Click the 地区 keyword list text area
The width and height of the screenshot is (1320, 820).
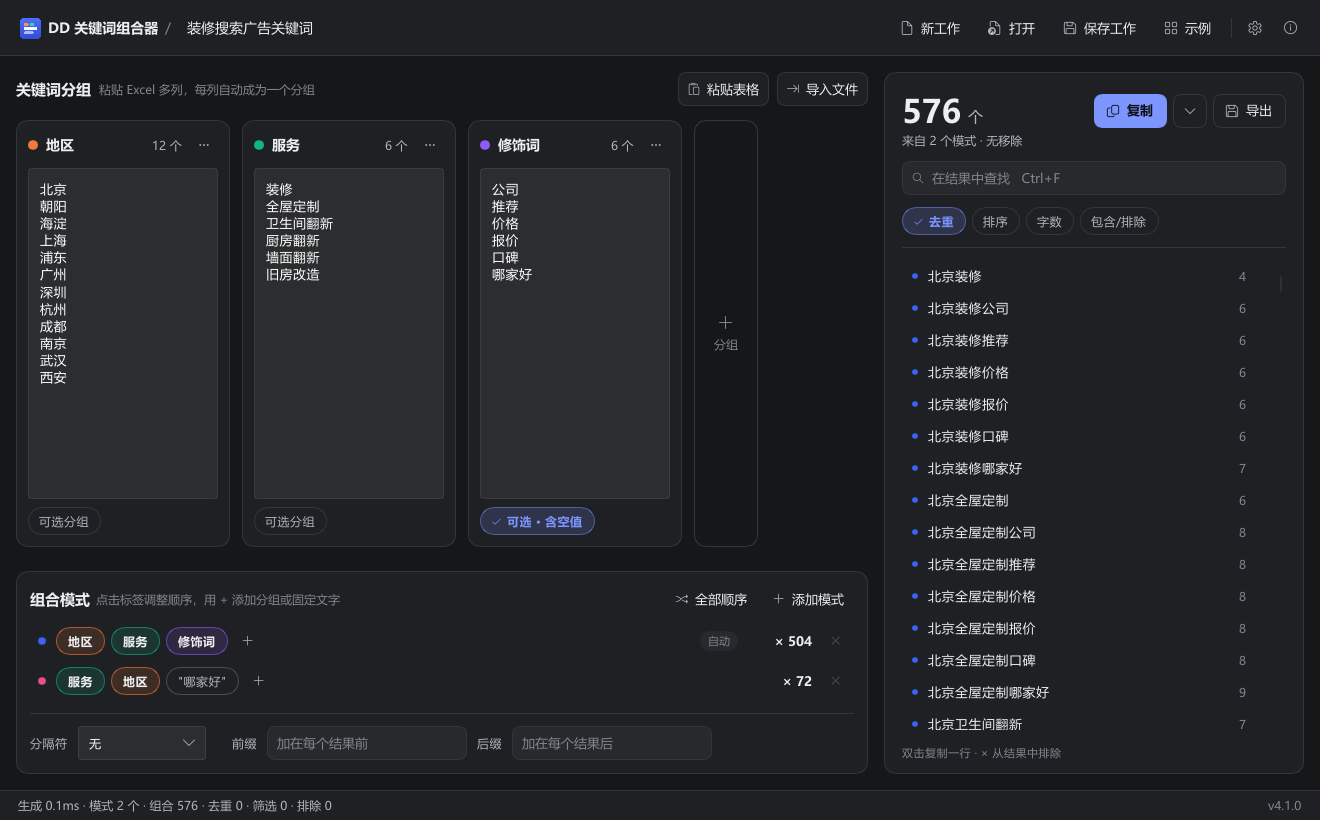123,333
